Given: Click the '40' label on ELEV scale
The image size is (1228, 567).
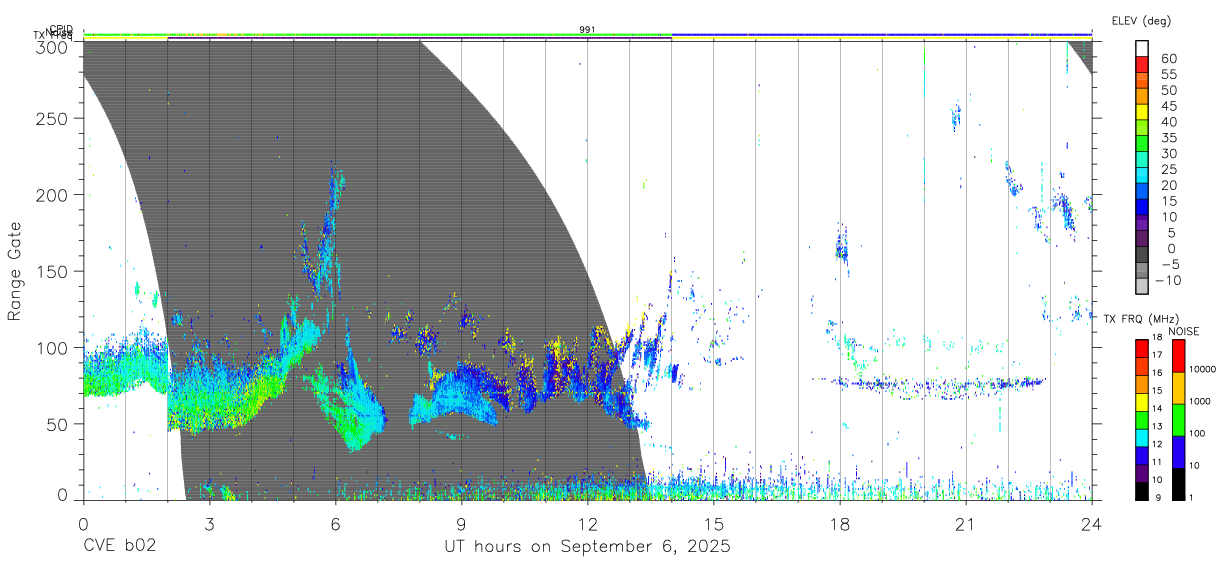Looking at the screenshot, I should (1169, 122).
